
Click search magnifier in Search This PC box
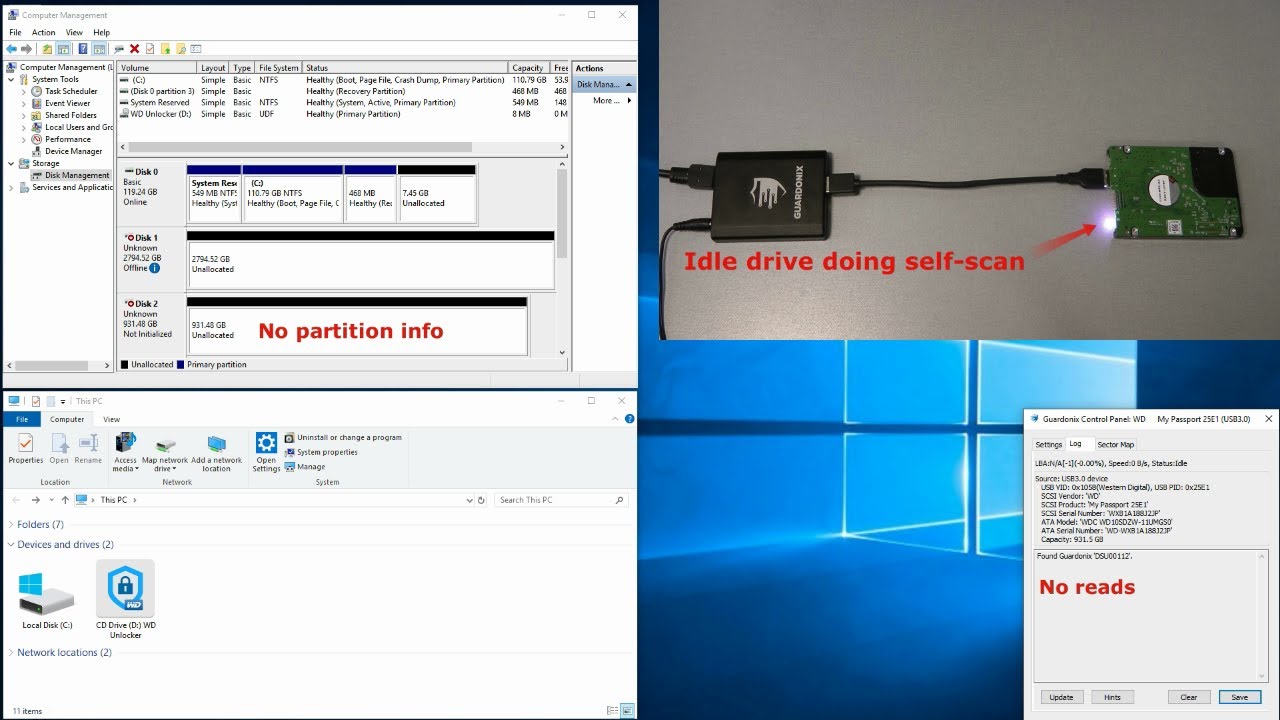[619, 500]
